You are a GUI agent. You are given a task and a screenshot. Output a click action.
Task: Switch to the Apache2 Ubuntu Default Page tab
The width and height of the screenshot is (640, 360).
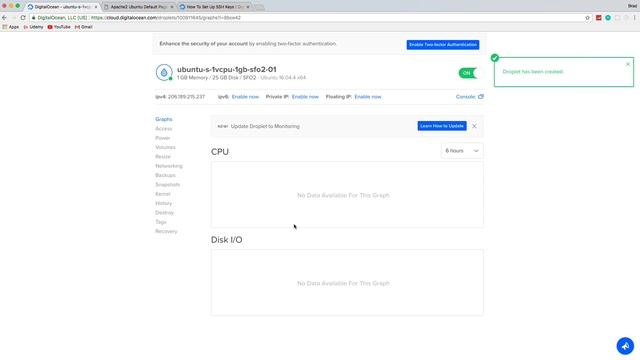click(x=139, y=7)
